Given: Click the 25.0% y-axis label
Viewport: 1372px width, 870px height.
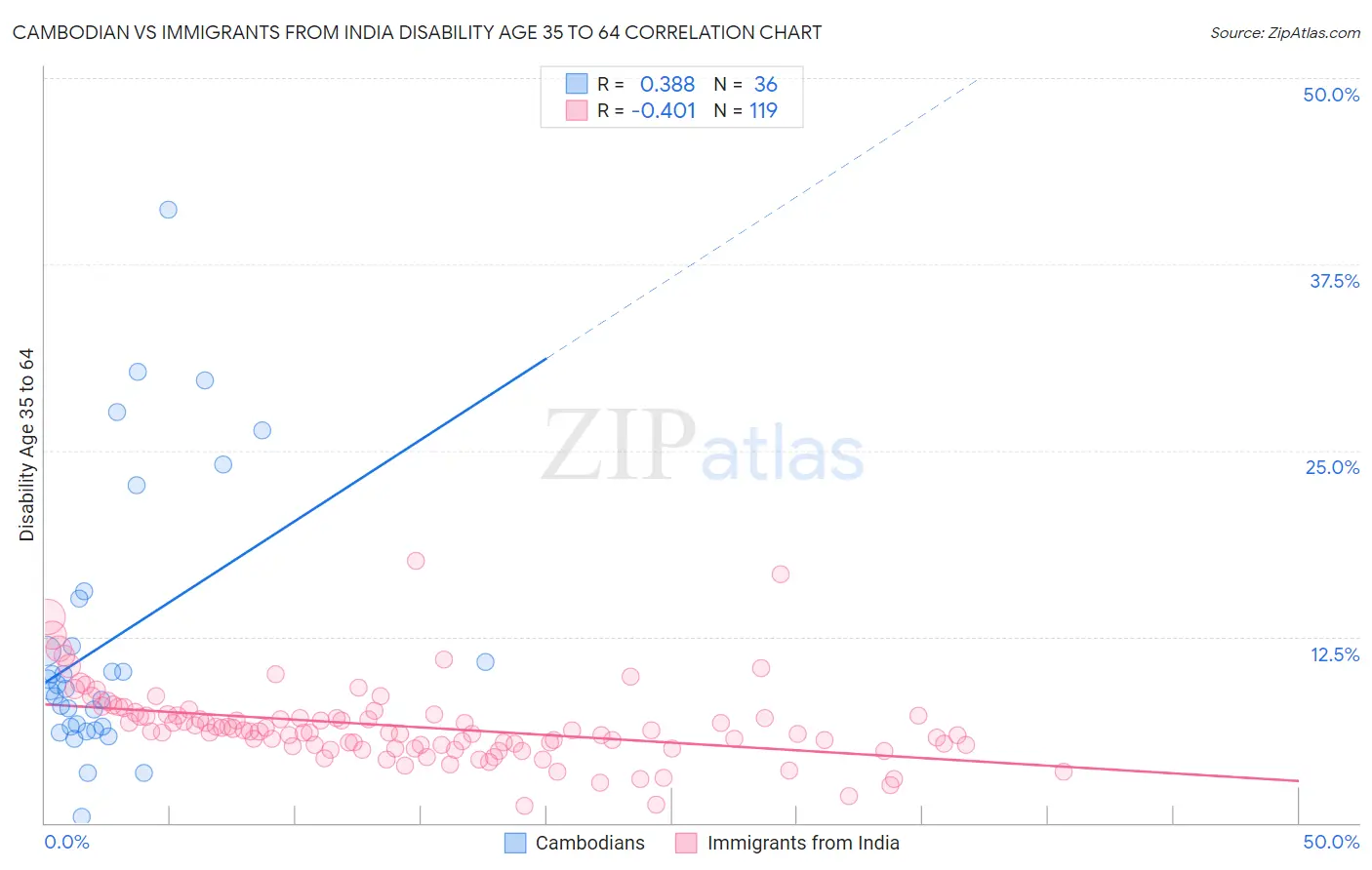Looking at the screenshot, I should (1332, 467).
